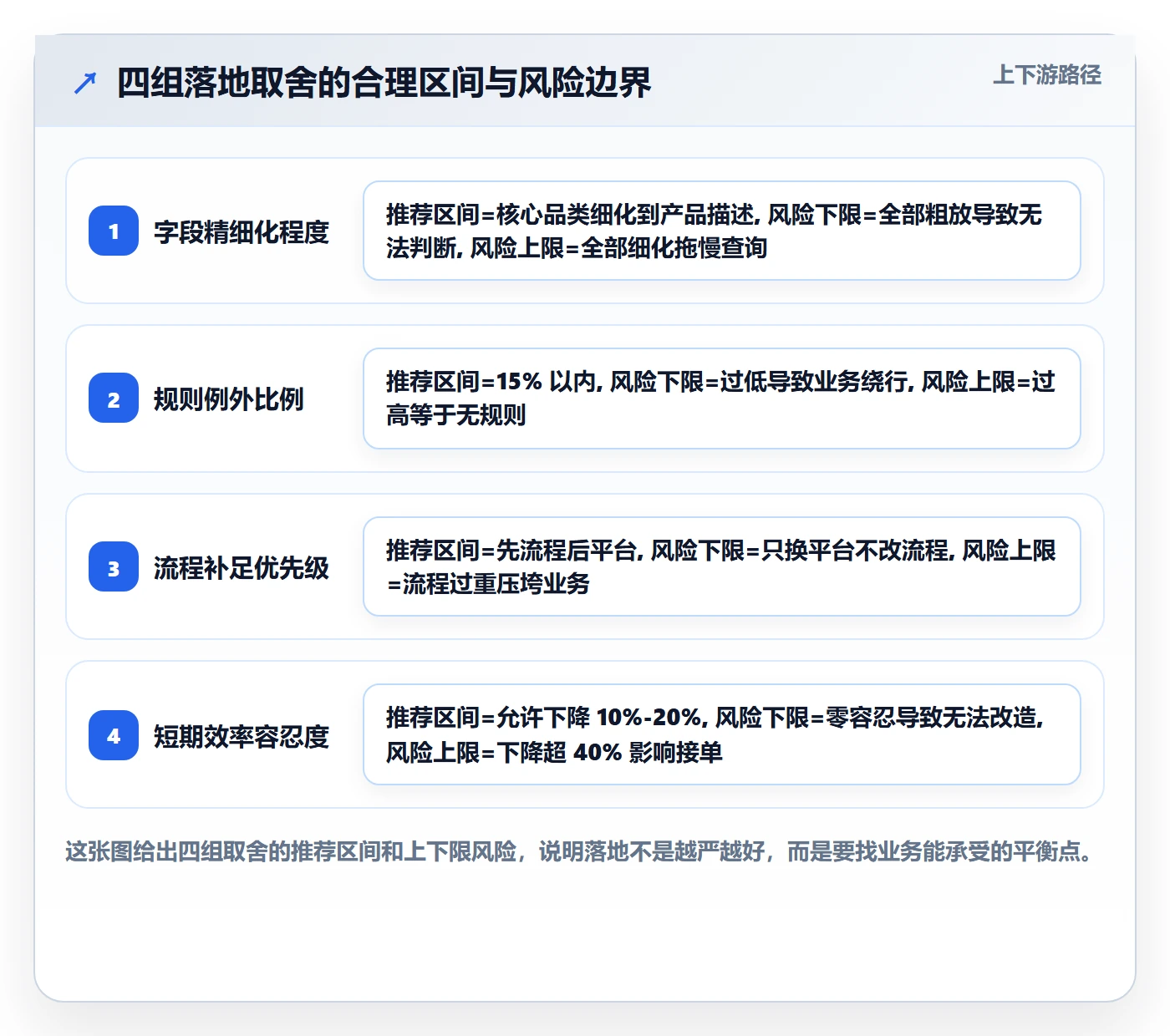Select the 流程补足优先级 label
1170x1036 pixels.
[x=242, y=567]
